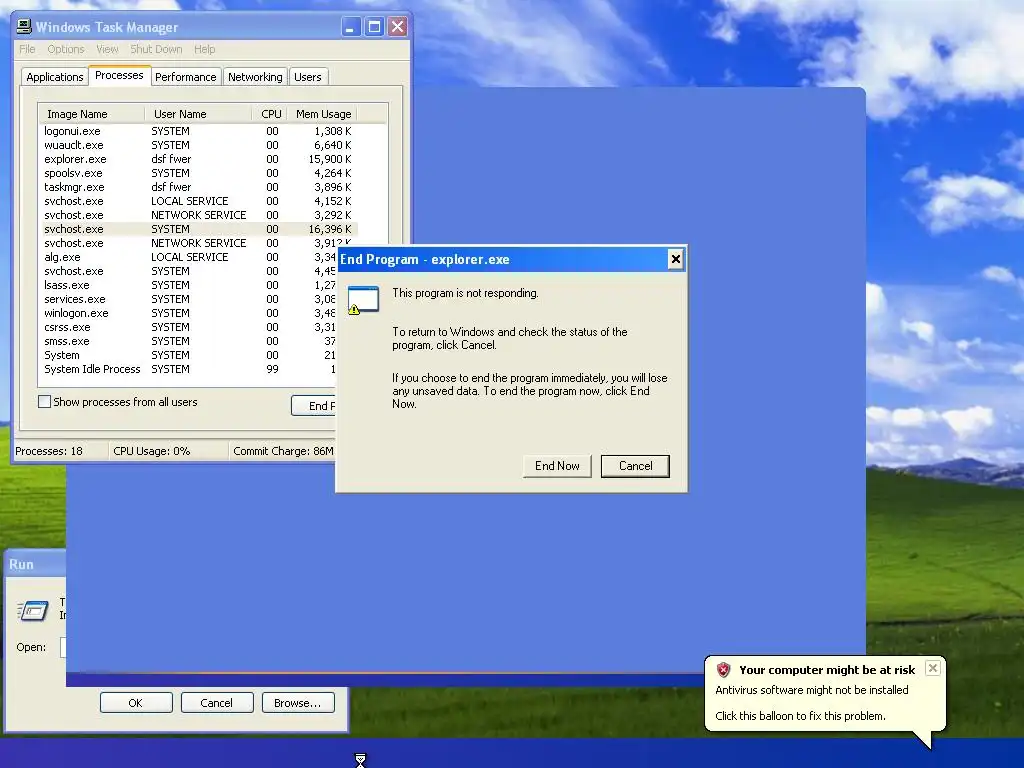This screenshot has width=1024, height=768.
Task: Enable Show processes from all users
Action: 44,402
